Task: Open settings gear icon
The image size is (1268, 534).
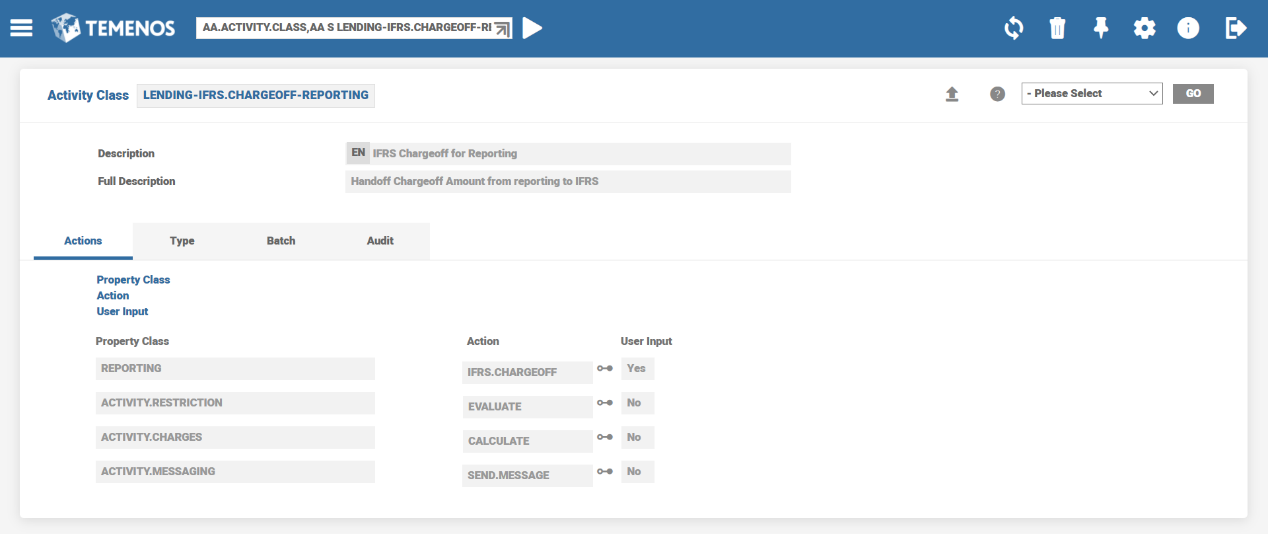Action: (1144, 28)
